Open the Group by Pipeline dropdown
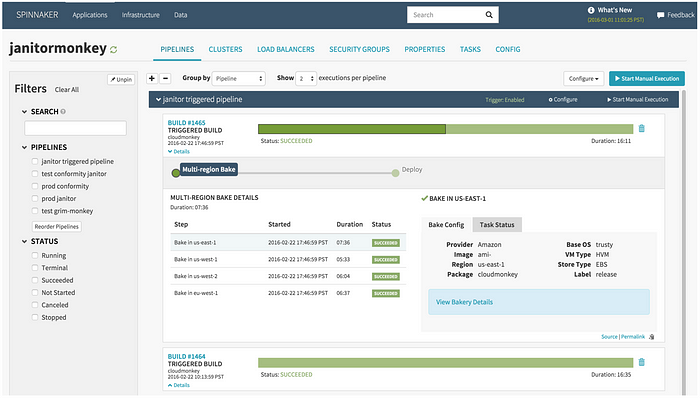 (239, 79)
